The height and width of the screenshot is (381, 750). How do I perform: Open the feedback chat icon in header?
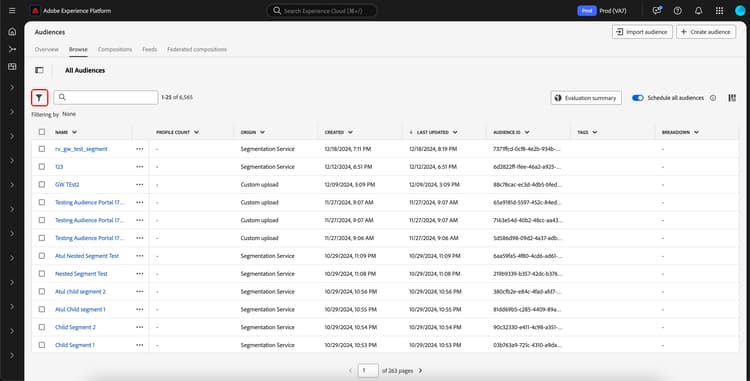657,11
